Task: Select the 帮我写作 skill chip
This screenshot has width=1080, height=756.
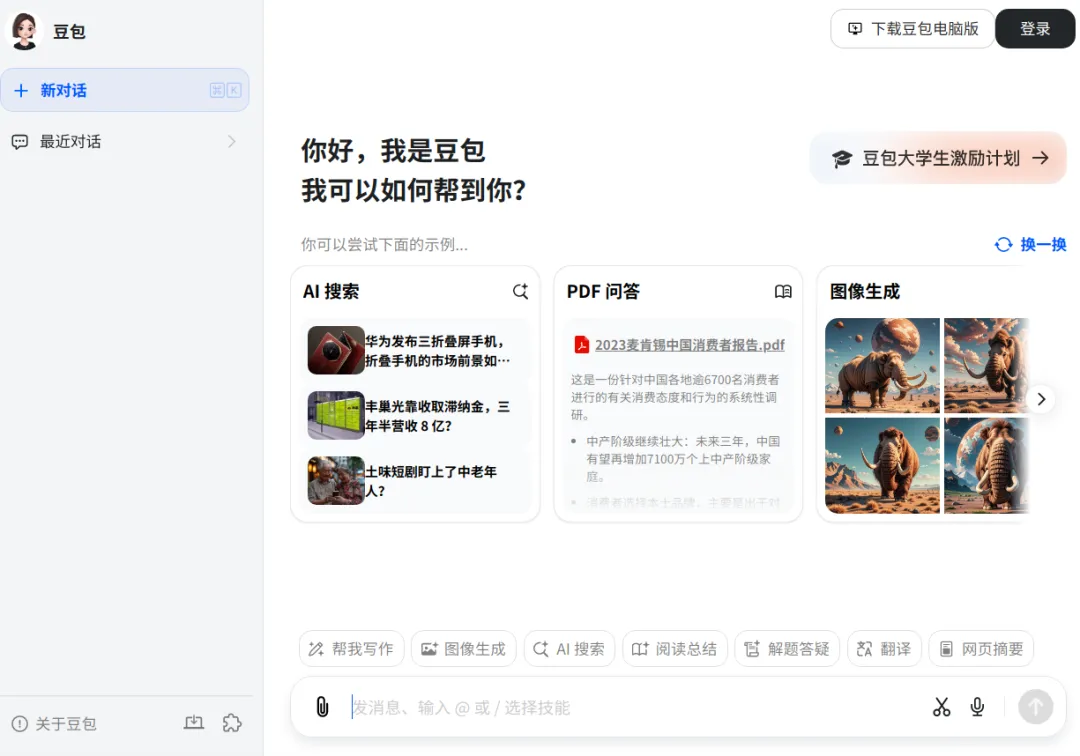Action: (x=351, y=649)
